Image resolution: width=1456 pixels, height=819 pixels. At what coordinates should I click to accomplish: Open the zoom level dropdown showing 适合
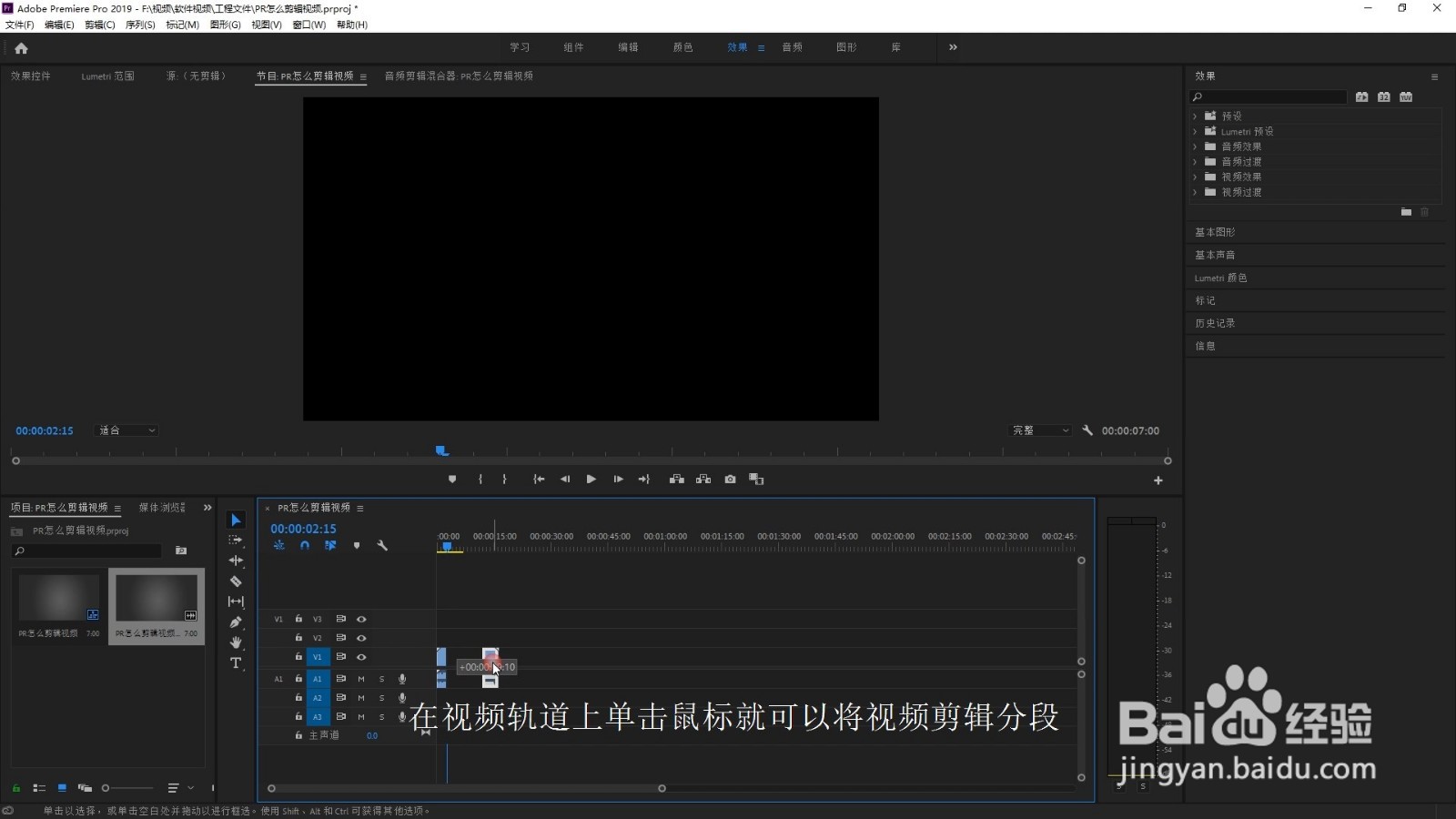pos(126,430)
